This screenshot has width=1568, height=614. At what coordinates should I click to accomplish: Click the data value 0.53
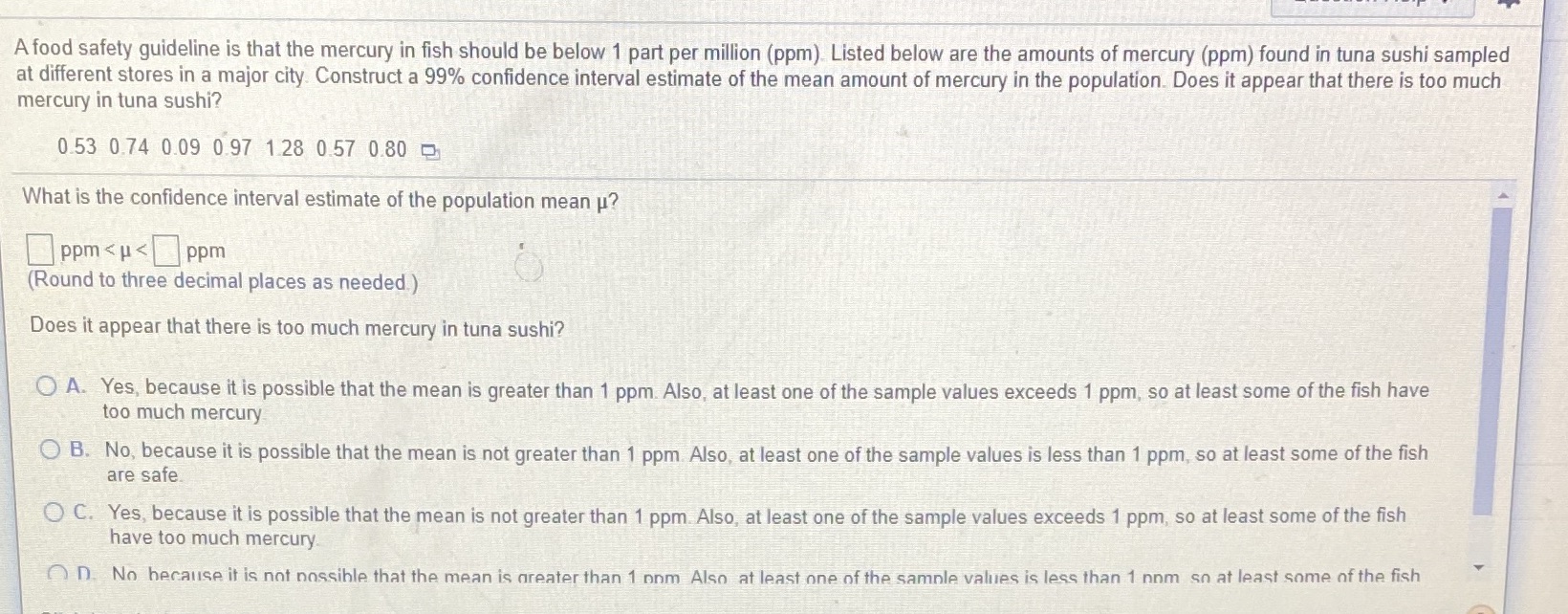[76, 147]
